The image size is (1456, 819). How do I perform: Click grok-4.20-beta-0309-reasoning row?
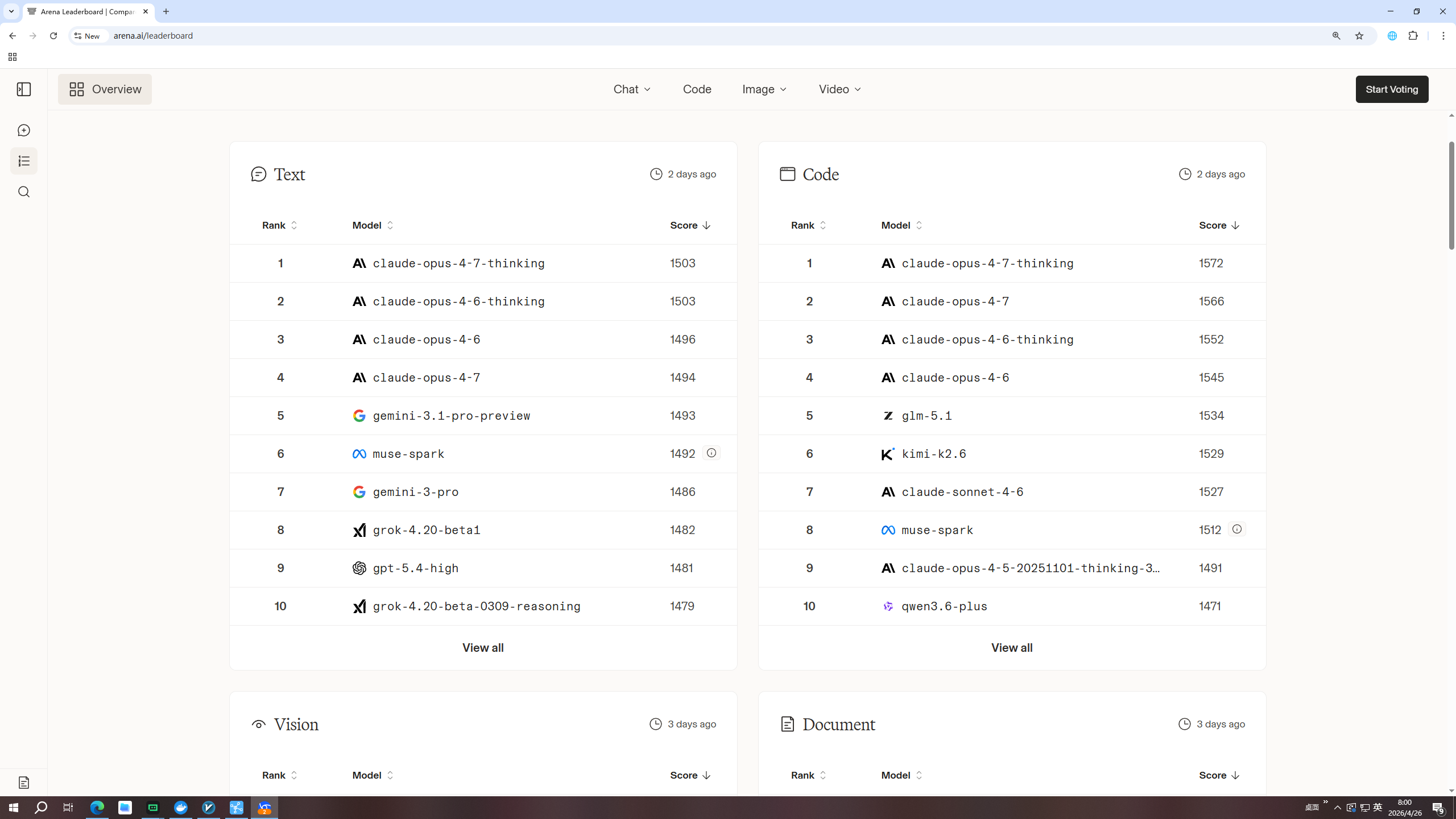(483, 606)
